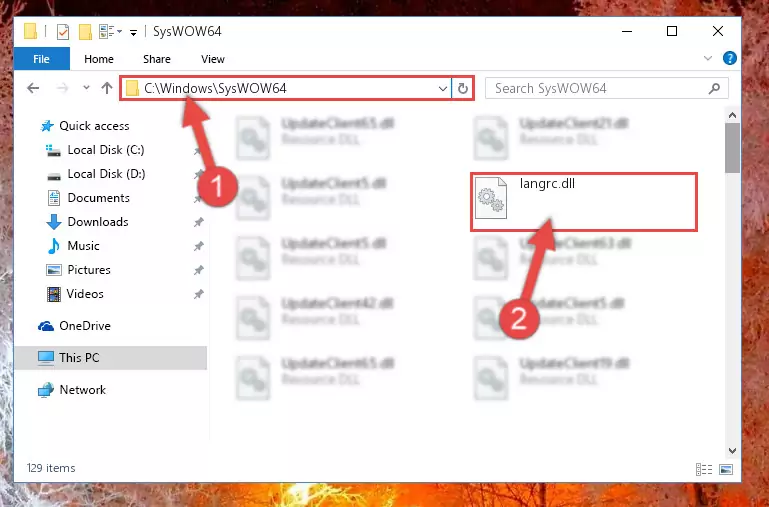Open the Customize Quick Access Toolbar arrow

[x=133, y=33]
